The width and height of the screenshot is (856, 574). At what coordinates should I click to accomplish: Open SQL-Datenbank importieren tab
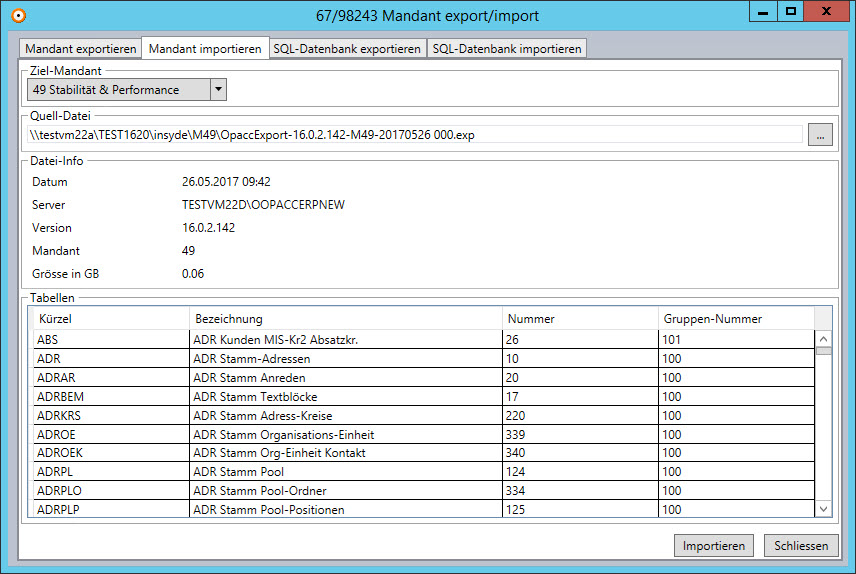pyautogui.click(x=507, y=49)
